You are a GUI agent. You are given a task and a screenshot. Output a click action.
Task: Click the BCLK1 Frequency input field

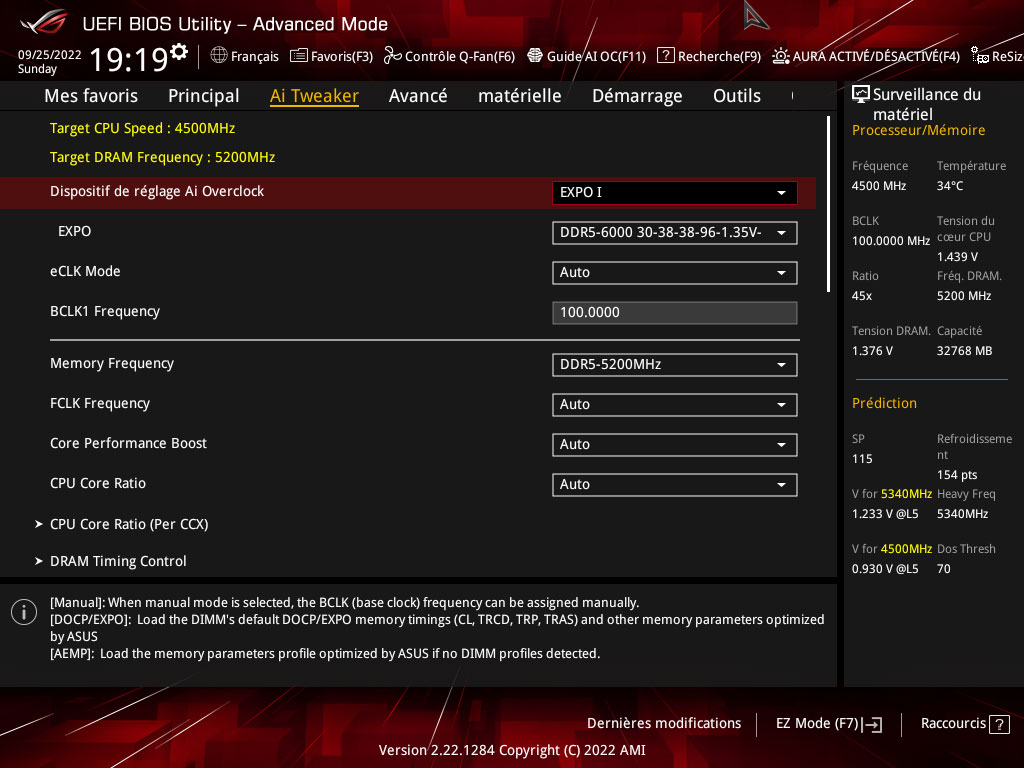click(x=674, y=312)
